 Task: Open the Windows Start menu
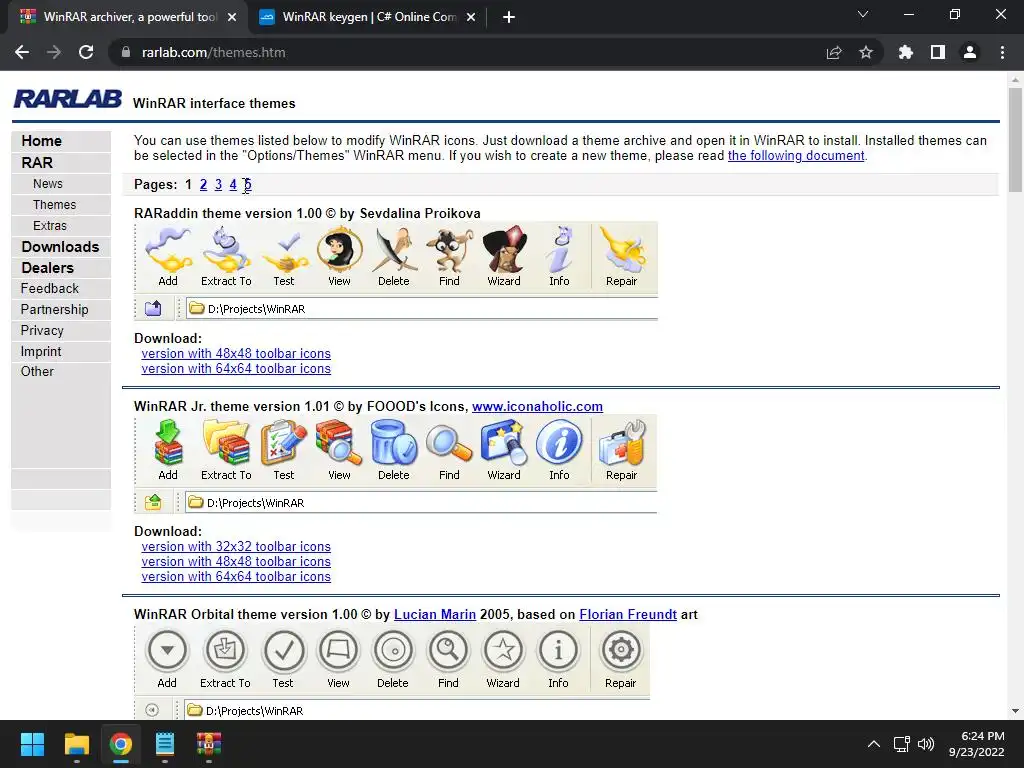(32, 744)
